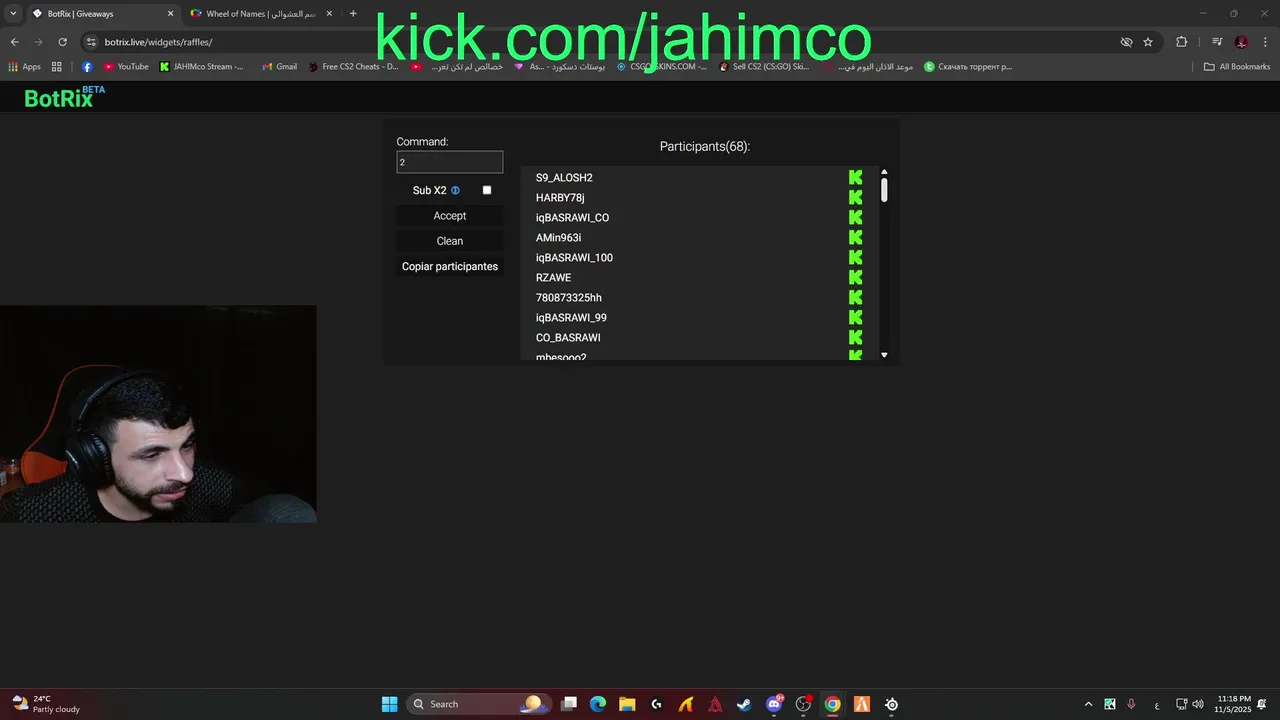Click the Clean button
Screen dimensions: 1280x720
pyautogui.click(x=450, y=241)
